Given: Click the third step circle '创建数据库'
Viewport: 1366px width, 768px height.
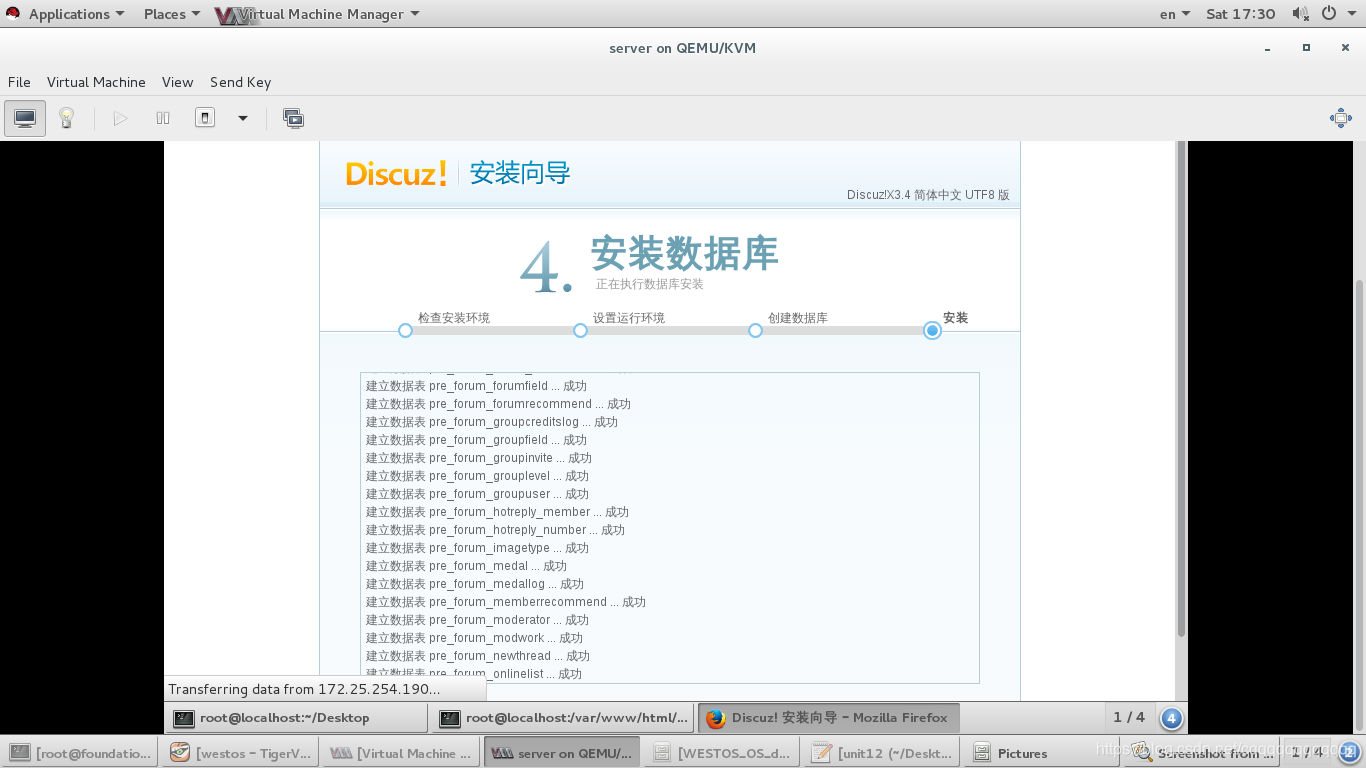Looking at the screenshot, I should 755,331.
